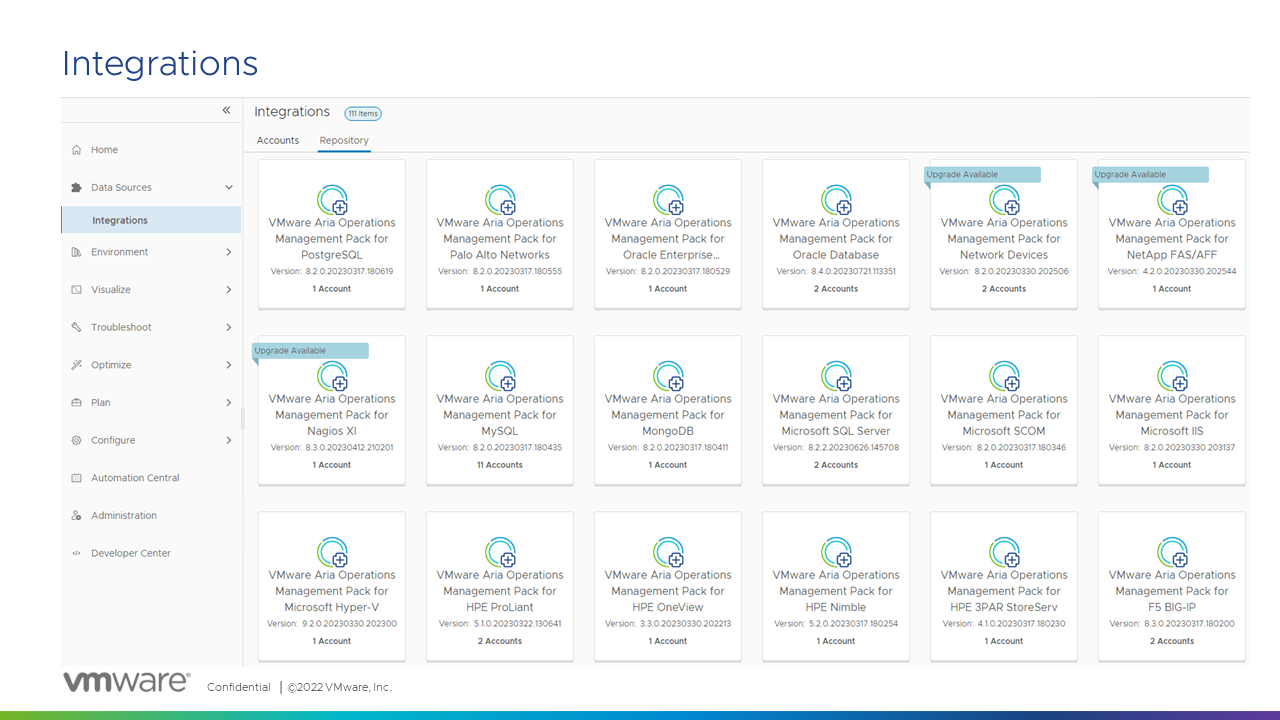Click the Developer Center code icon
The image size is (1280, 720).
point(77,553)
